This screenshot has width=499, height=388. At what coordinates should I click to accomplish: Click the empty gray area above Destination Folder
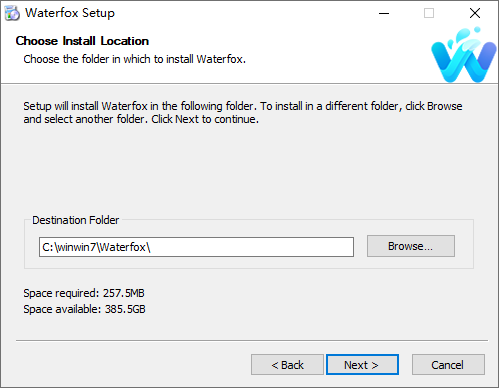(x=249, y=170)
